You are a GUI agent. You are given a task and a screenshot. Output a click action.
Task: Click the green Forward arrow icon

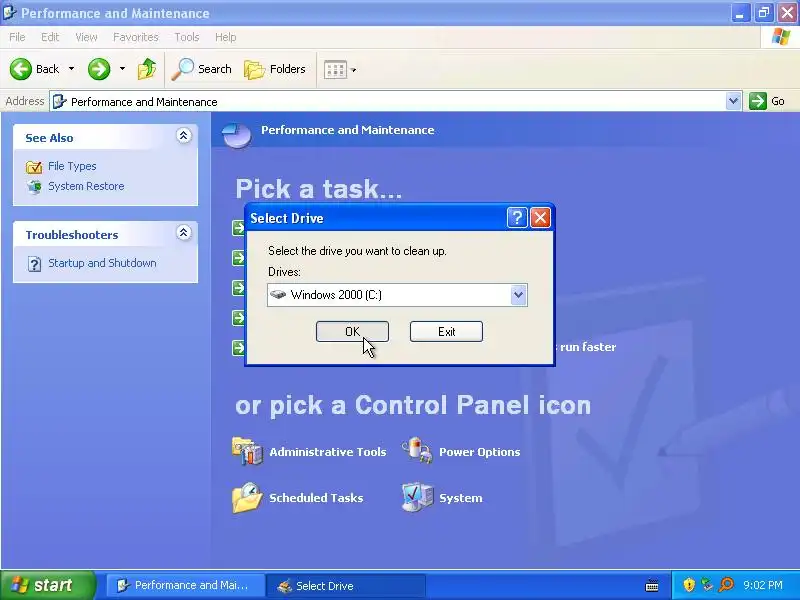(99, 69)
